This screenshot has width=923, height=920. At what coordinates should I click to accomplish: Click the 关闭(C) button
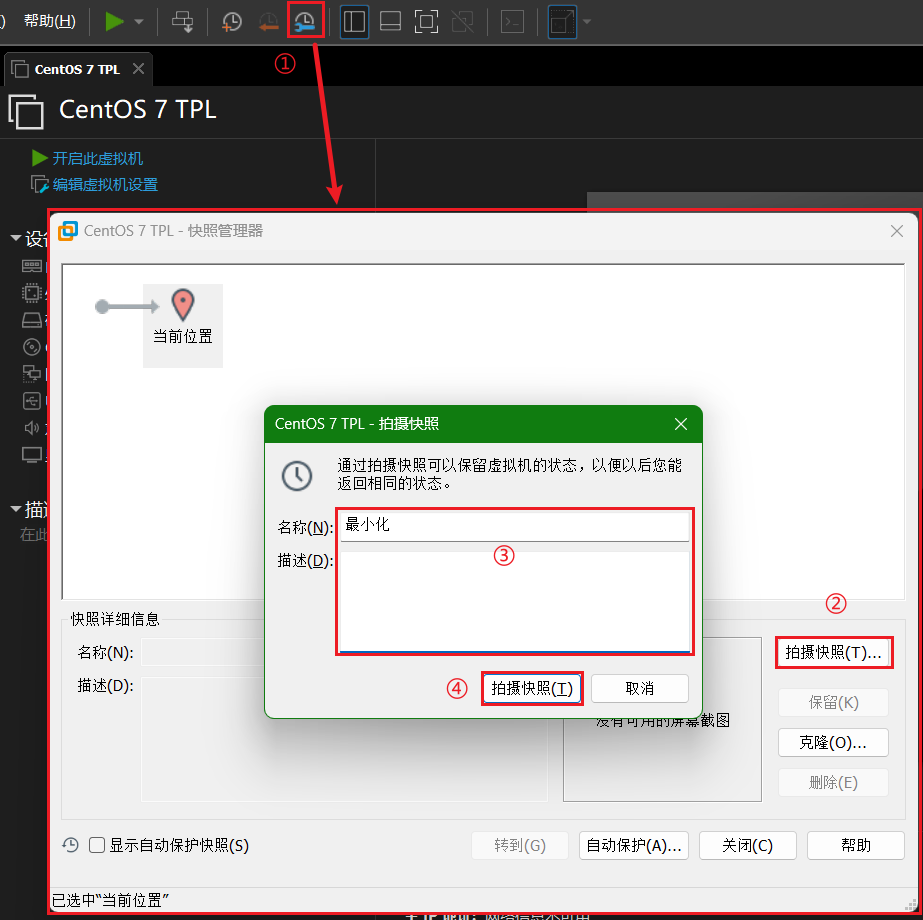tap(748, 845)
